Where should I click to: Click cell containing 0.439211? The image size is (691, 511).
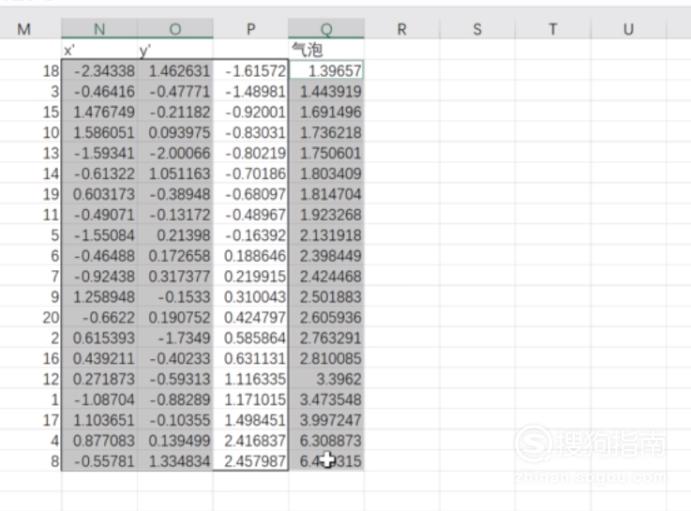pyautogui.click(x=99, y=358)
